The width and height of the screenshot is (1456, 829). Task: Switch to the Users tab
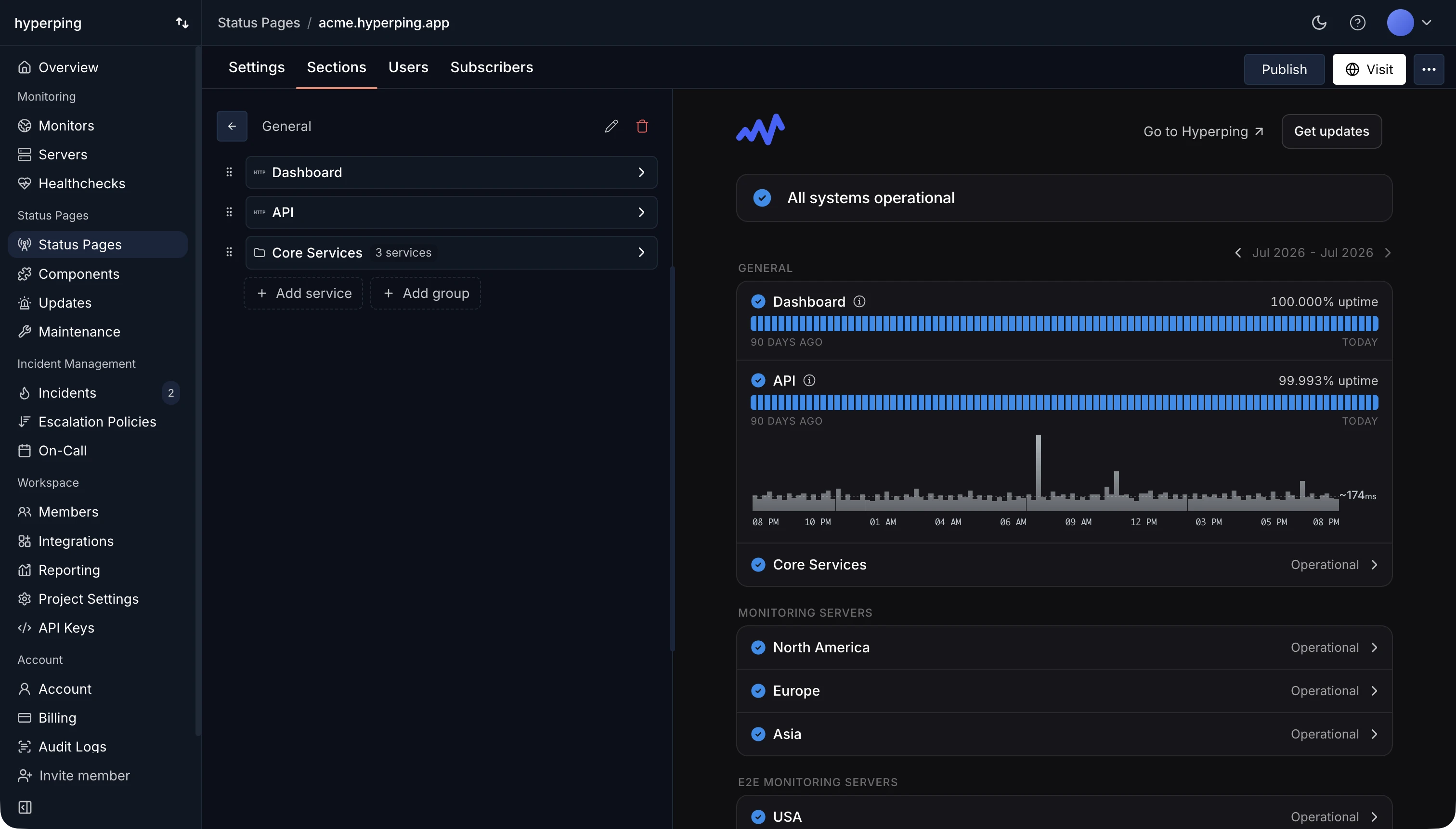point(408,67)
